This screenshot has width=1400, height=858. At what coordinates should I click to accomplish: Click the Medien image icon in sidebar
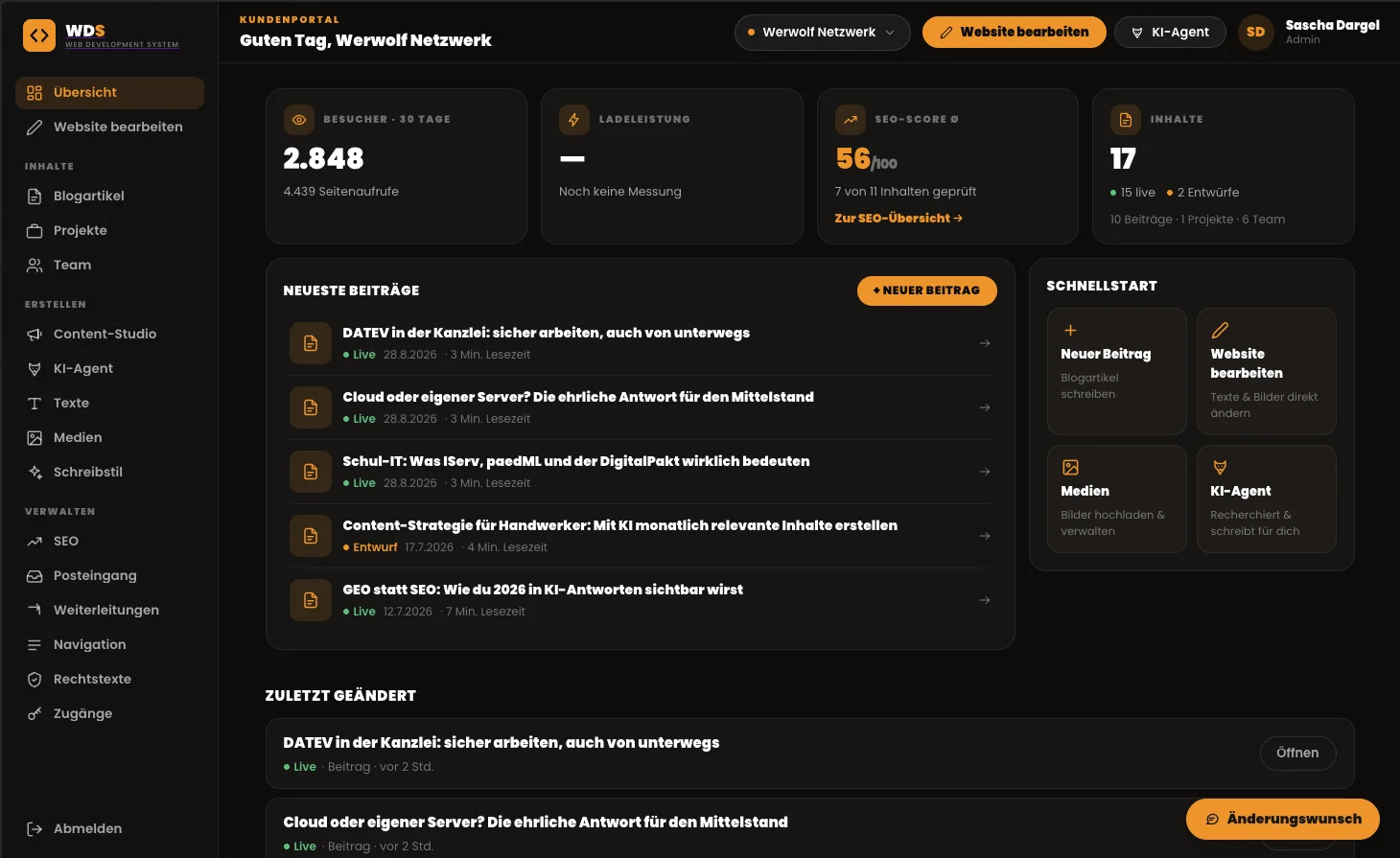pyautogui.click(x=35, y=438)
